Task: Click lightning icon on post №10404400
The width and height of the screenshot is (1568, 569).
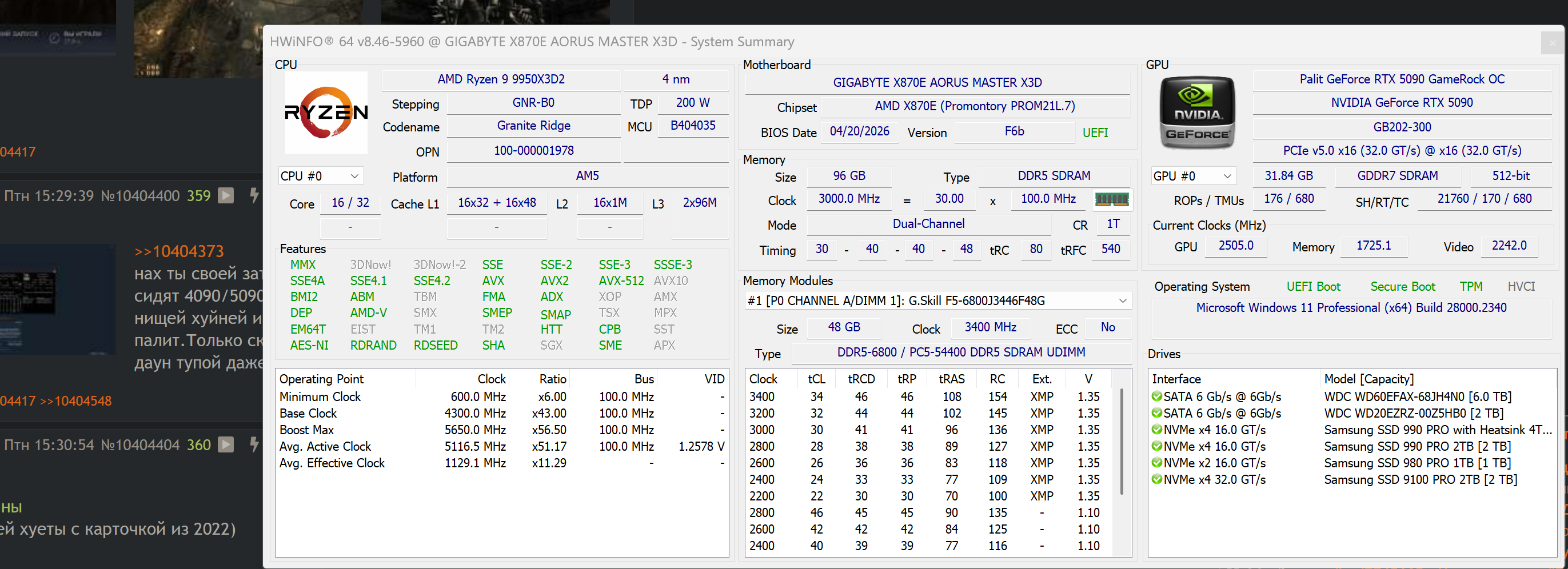Action: coord(254,195)
